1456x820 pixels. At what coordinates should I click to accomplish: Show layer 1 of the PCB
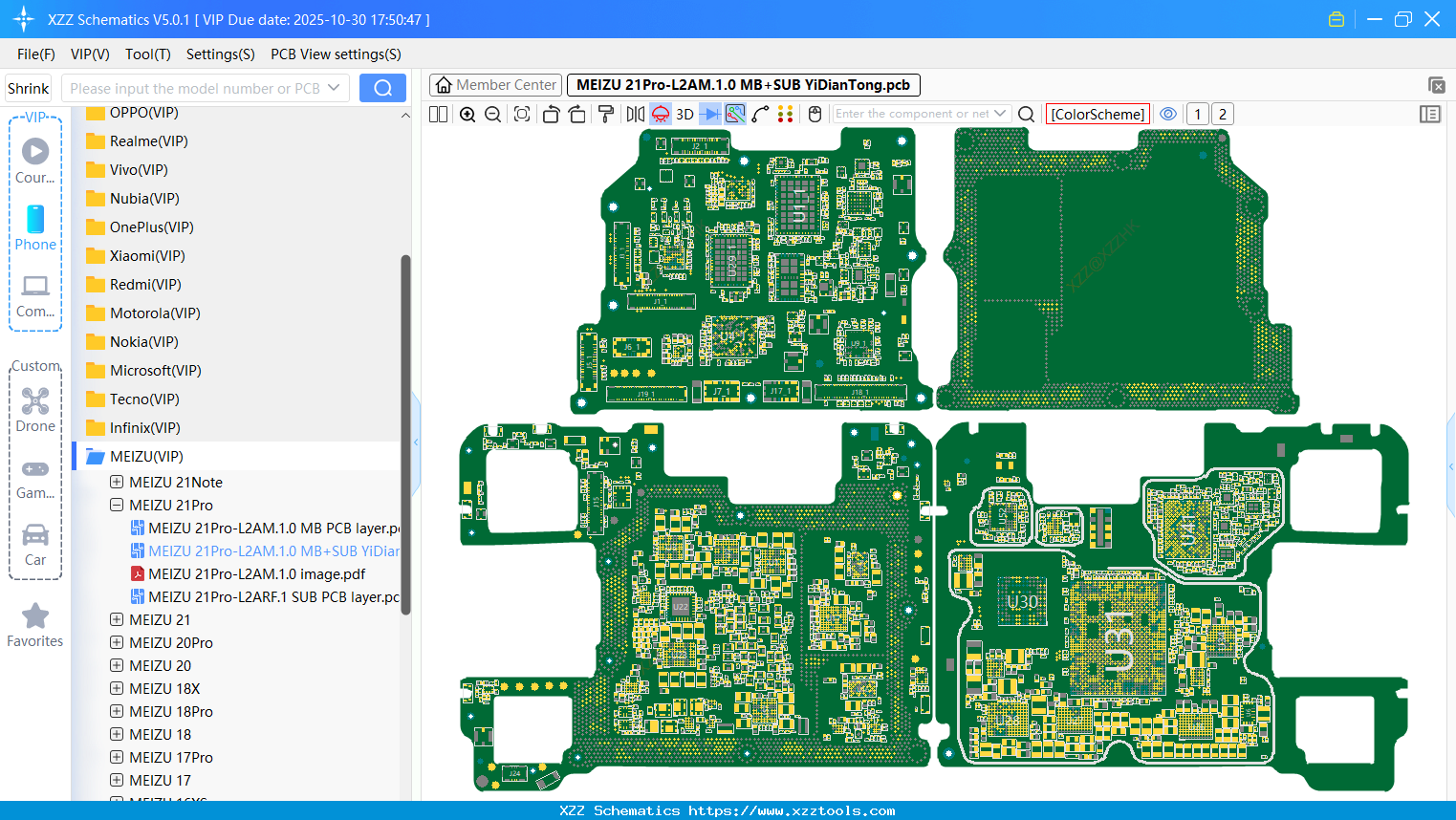pyautogui.click(x=1197, y=114)
